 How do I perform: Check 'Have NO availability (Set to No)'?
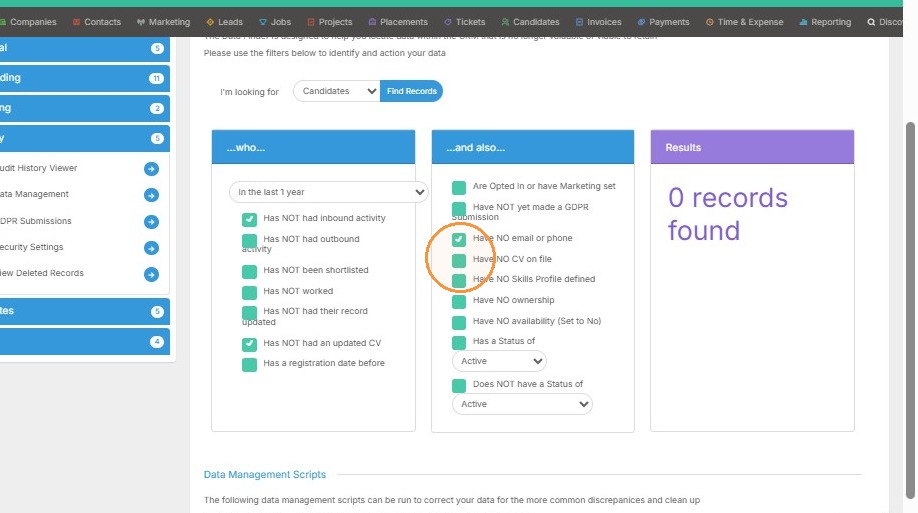tap(459, 323)
